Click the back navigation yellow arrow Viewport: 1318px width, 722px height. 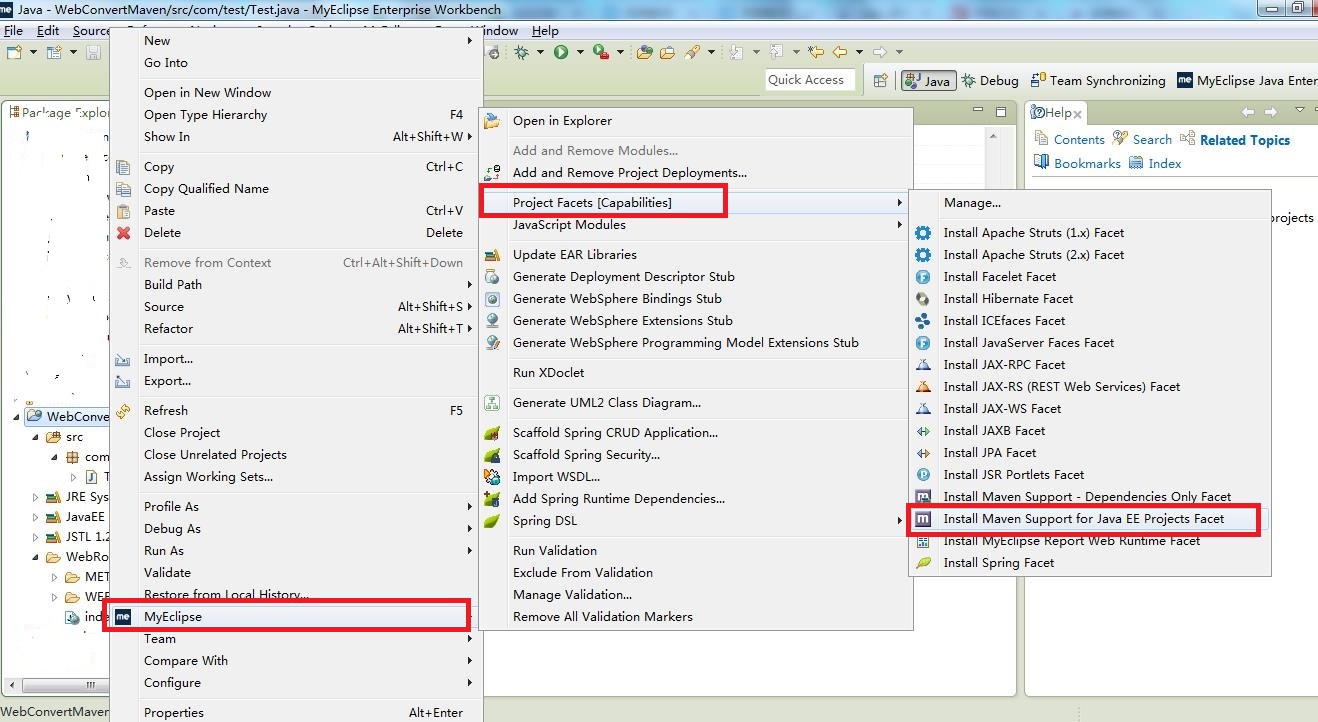[840, 52]
